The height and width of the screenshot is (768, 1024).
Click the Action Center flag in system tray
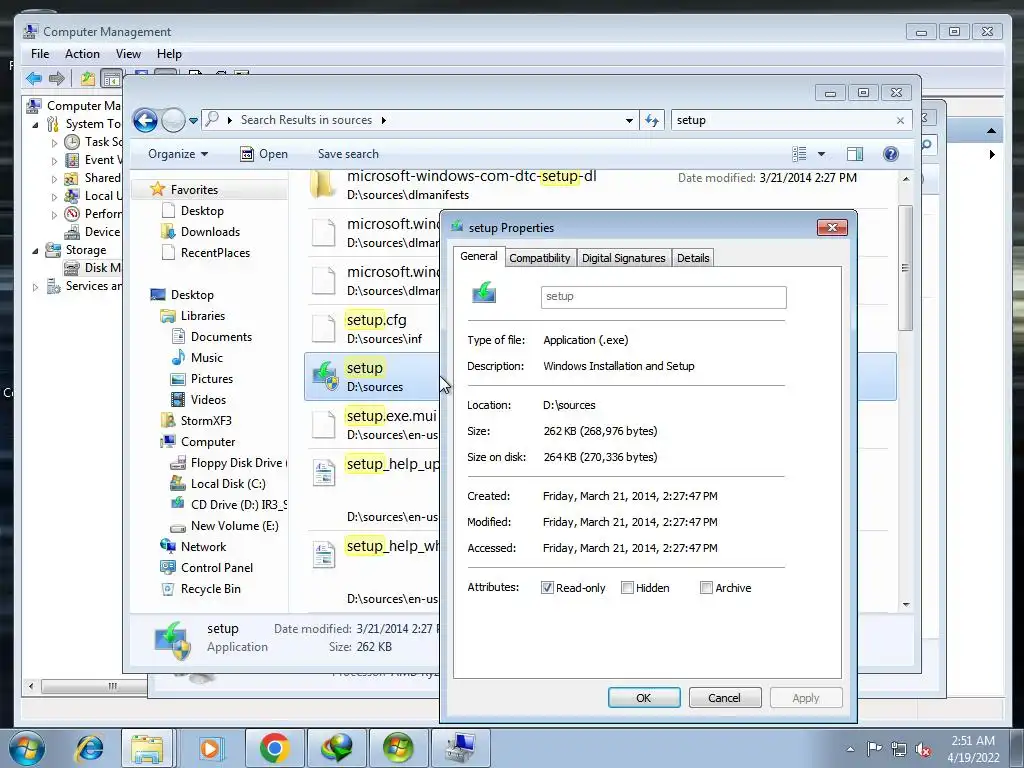tap(874, 749)
